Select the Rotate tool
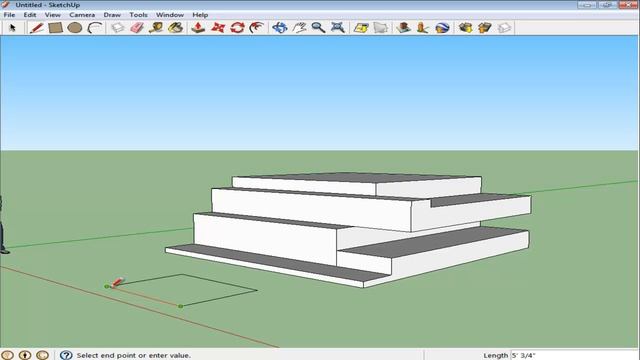Screen dimensions: 640x360 pyautogui.click(x=237, y=28)
